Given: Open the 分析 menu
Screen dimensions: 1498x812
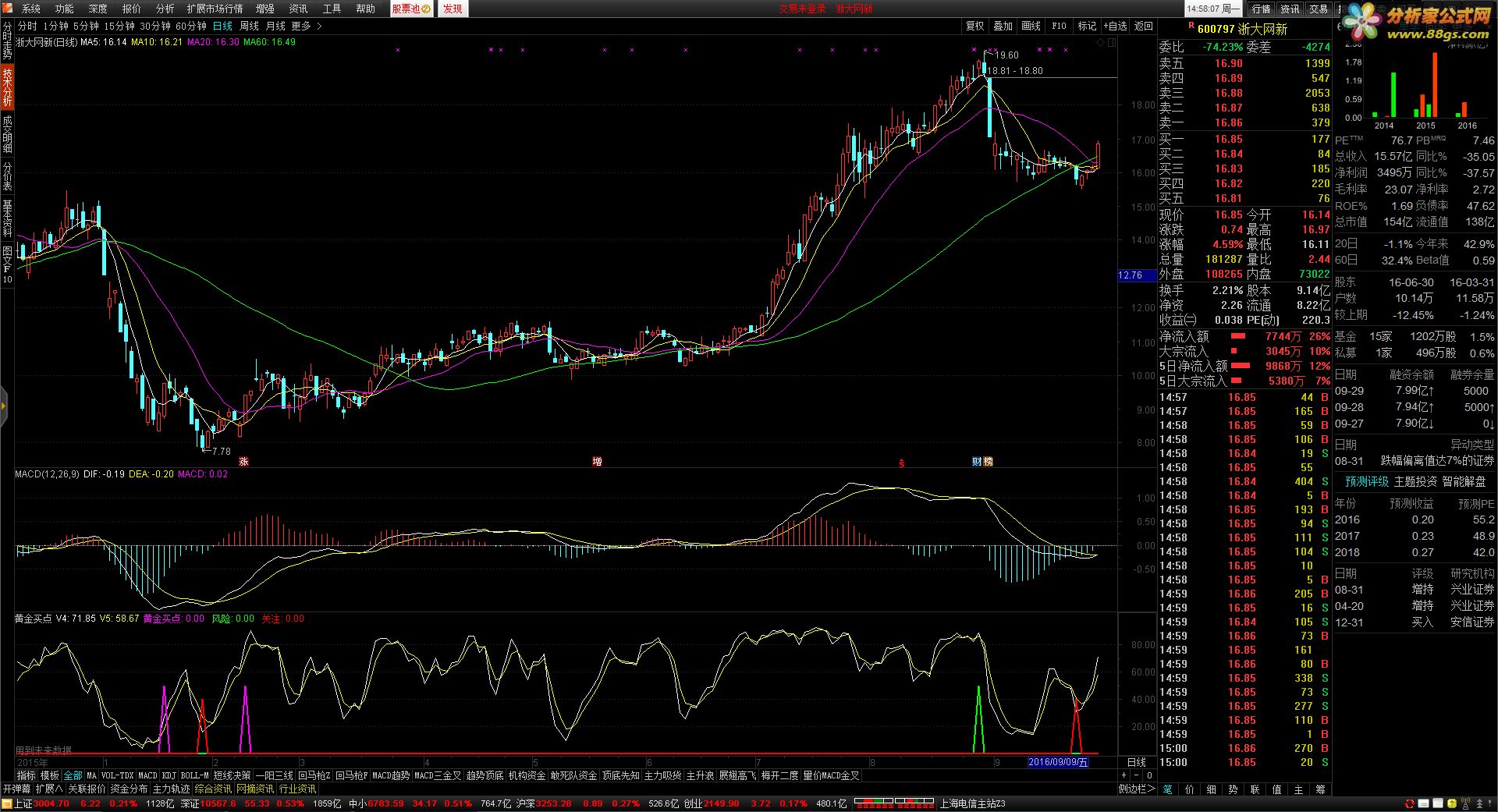Looking at the screenshot, I should [x=165, y=9].
